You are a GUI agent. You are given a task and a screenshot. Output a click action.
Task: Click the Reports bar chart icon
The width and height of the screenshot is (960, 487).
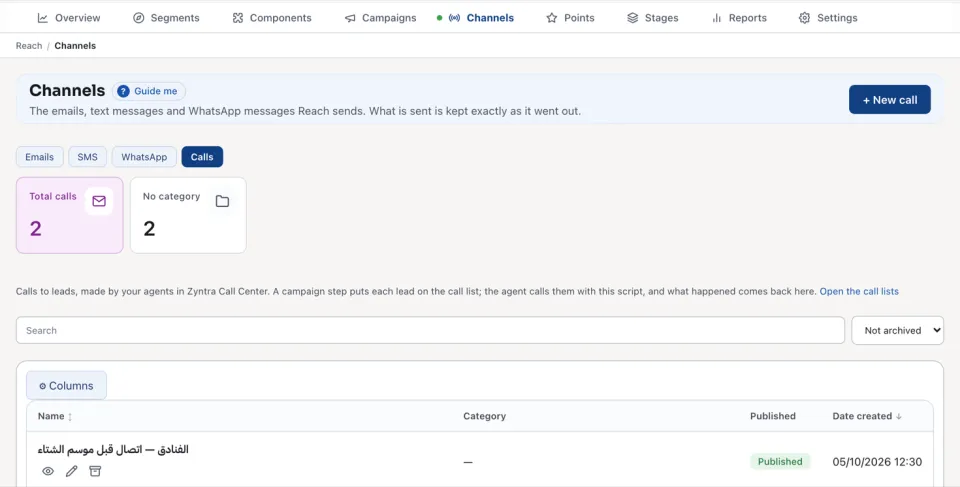click(x=716, y=18)
